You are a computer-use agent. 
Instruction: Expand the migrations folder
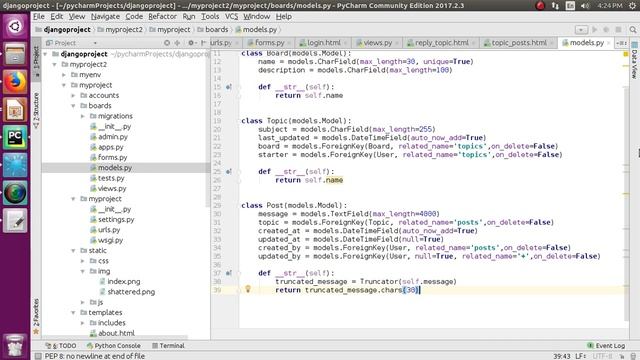pos(83,116)
